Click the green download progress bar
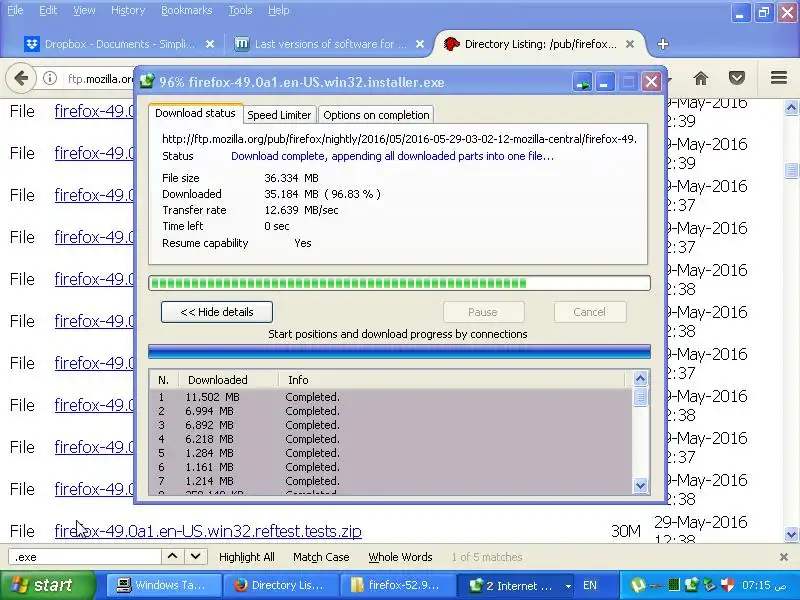800x600 pixels. coord(399,283)
